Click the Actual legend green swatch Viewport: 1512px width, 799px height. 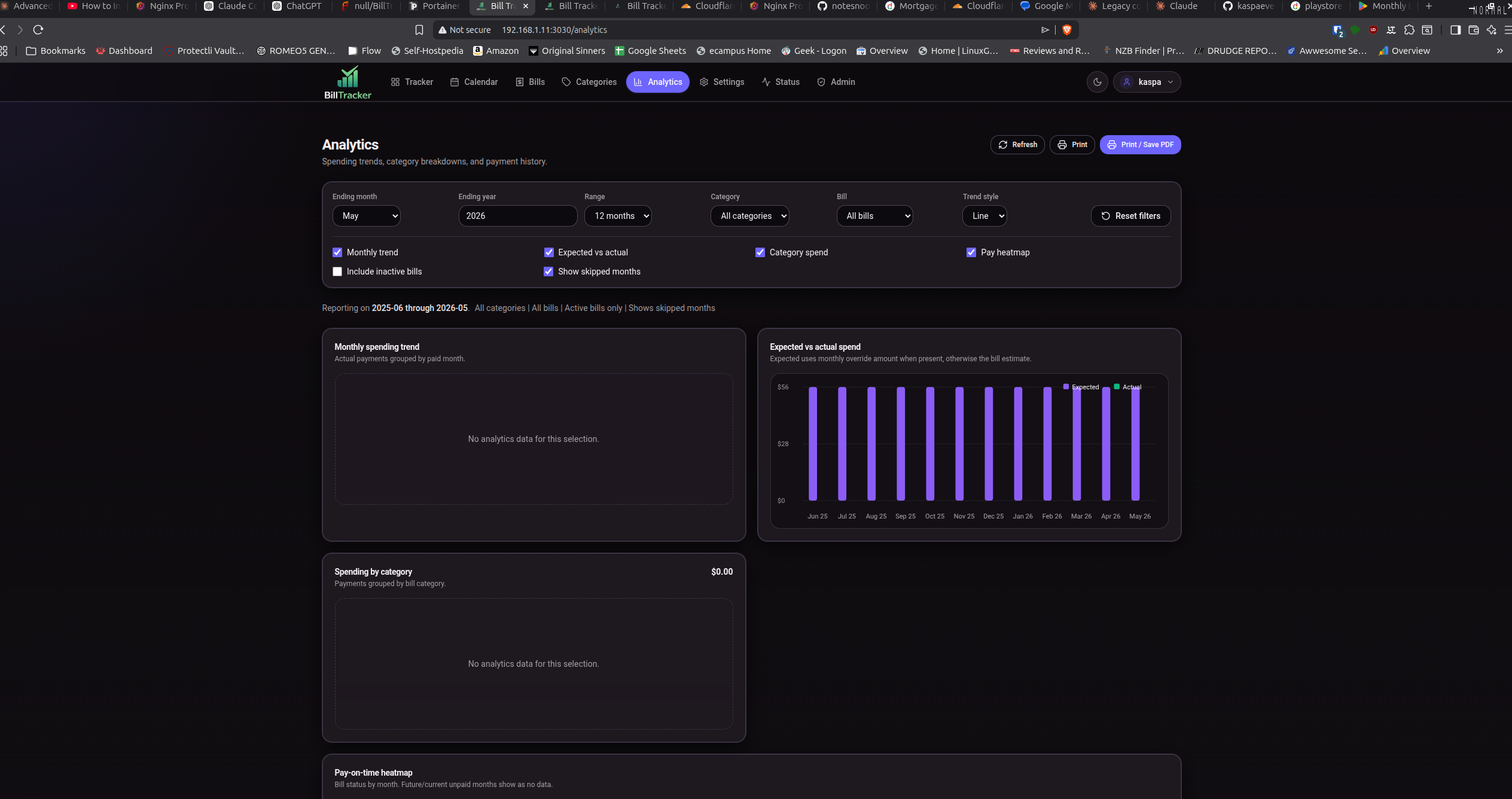click(1117, 387)
